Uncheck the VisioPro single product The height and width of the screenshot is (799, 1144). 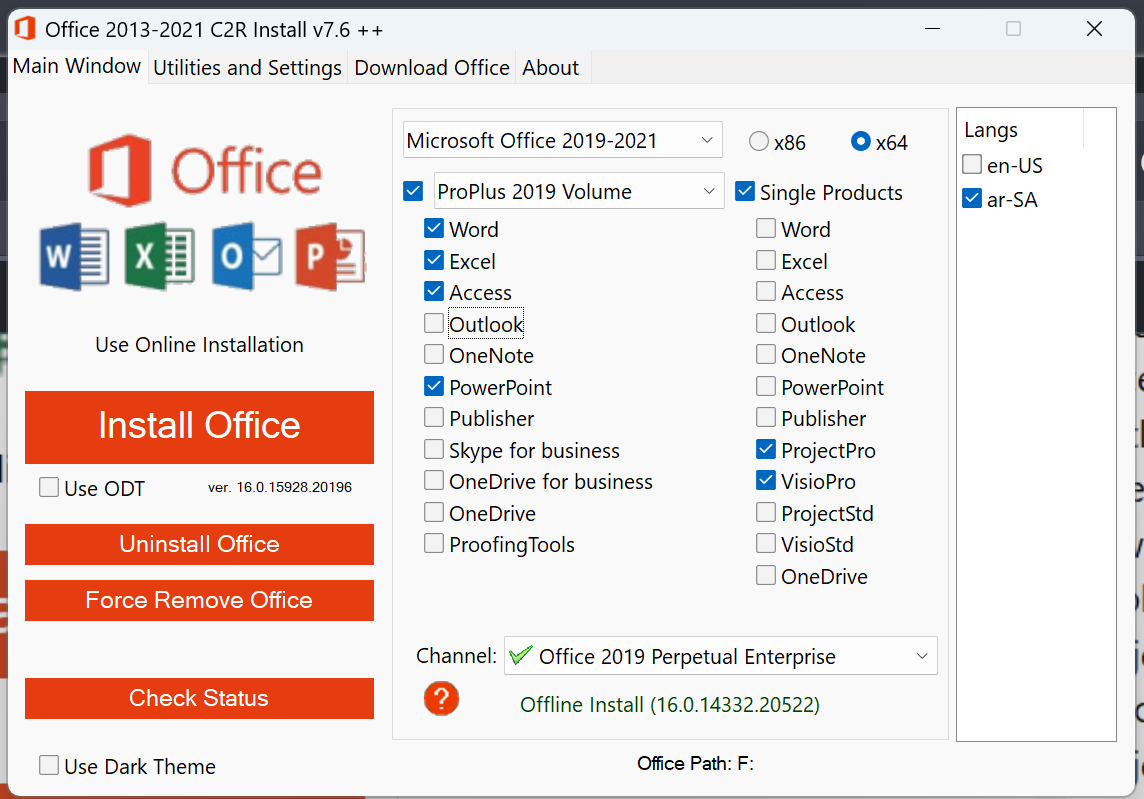[766, 481]
